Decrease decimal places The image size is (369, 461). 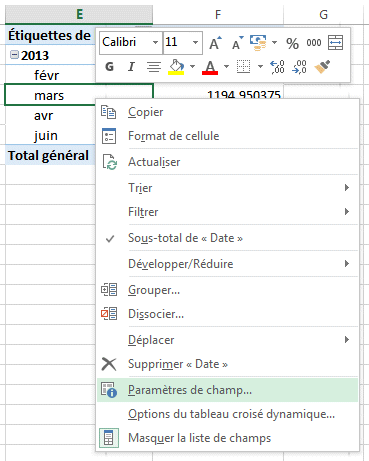tap(299, 67)
